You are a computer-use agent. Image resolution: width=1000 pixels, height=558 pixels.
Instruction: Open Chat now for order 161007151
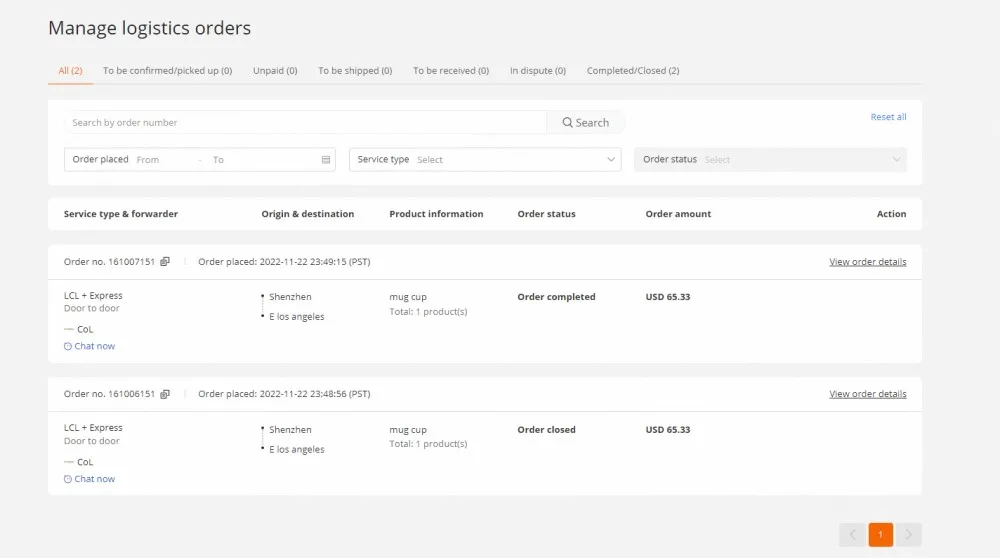point(94,346)
